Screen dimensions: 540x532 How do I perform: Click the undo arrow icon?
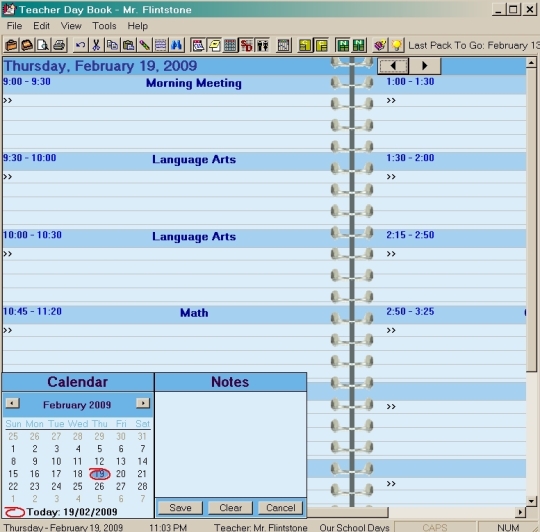pyautogui.click(x=80, y=45)
